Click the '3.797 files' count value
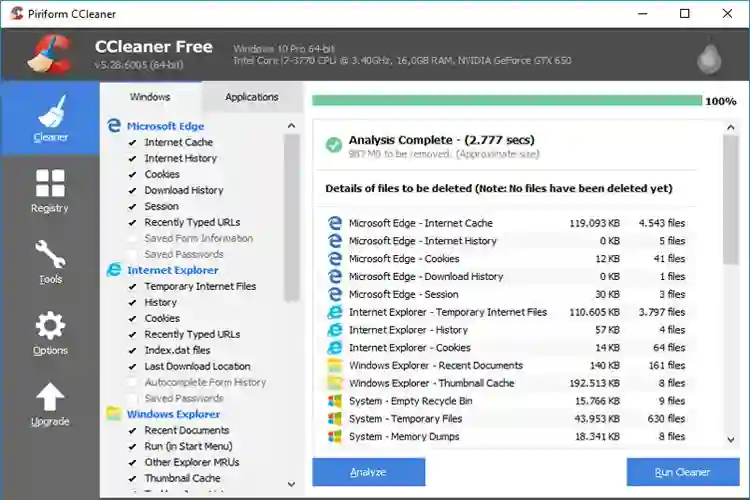This screenshot has height=500, width=750. (662, 312)
